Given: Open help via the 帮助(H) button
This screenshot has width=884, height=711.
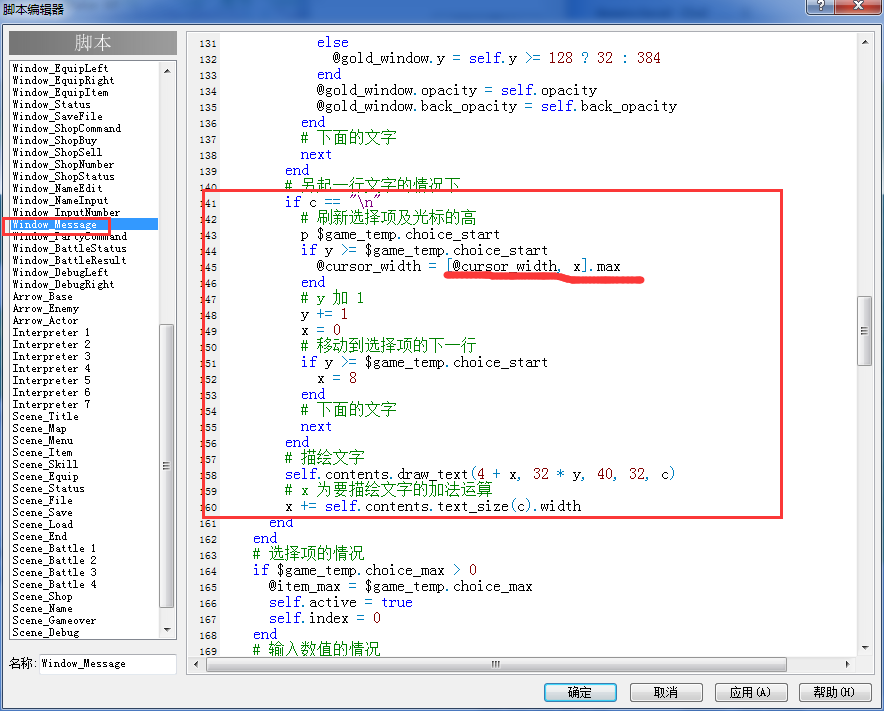Looking at the screenshot, I should (834, 692).
